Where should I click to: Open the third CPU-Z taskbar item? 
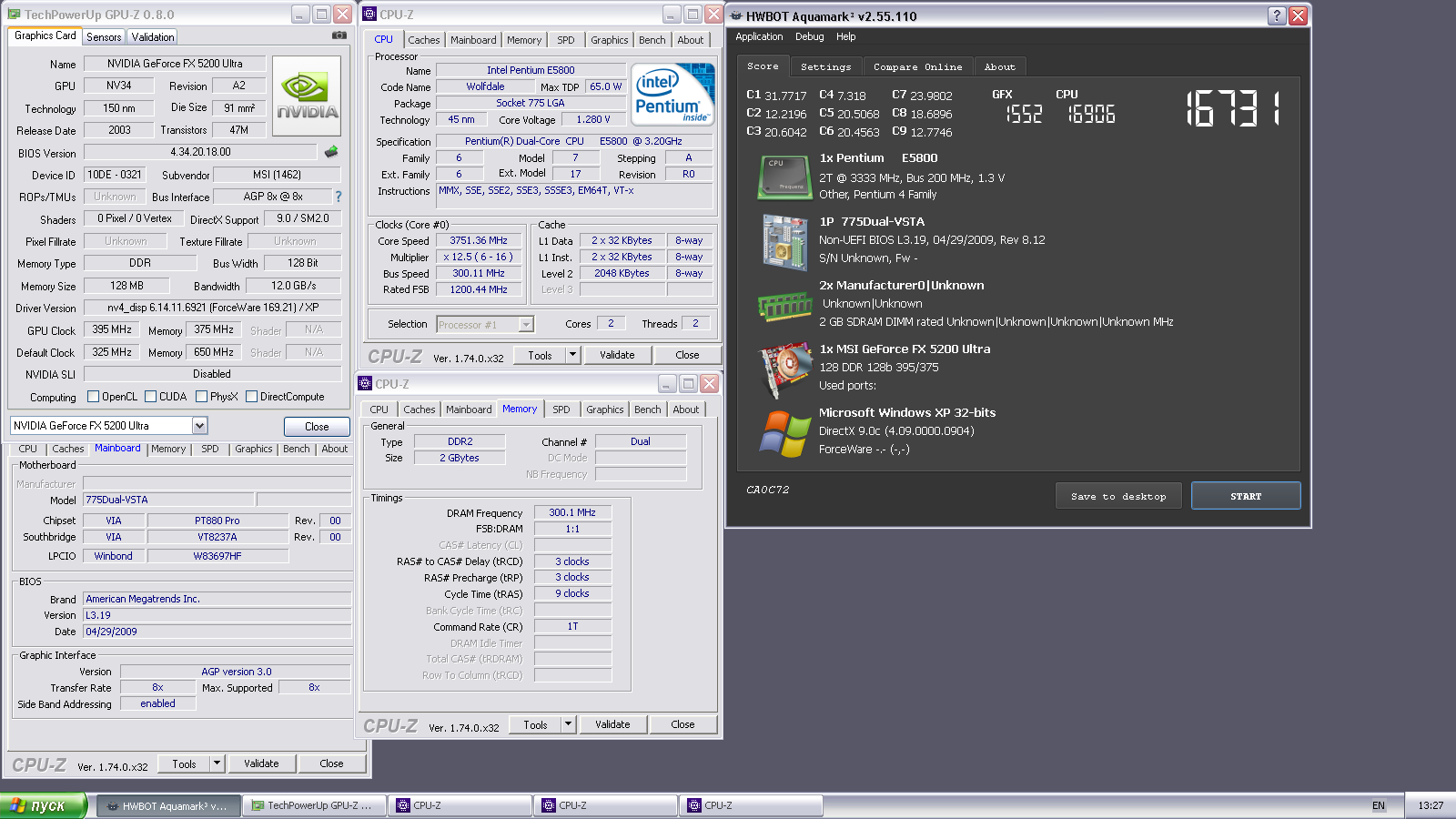coord(752,805)
